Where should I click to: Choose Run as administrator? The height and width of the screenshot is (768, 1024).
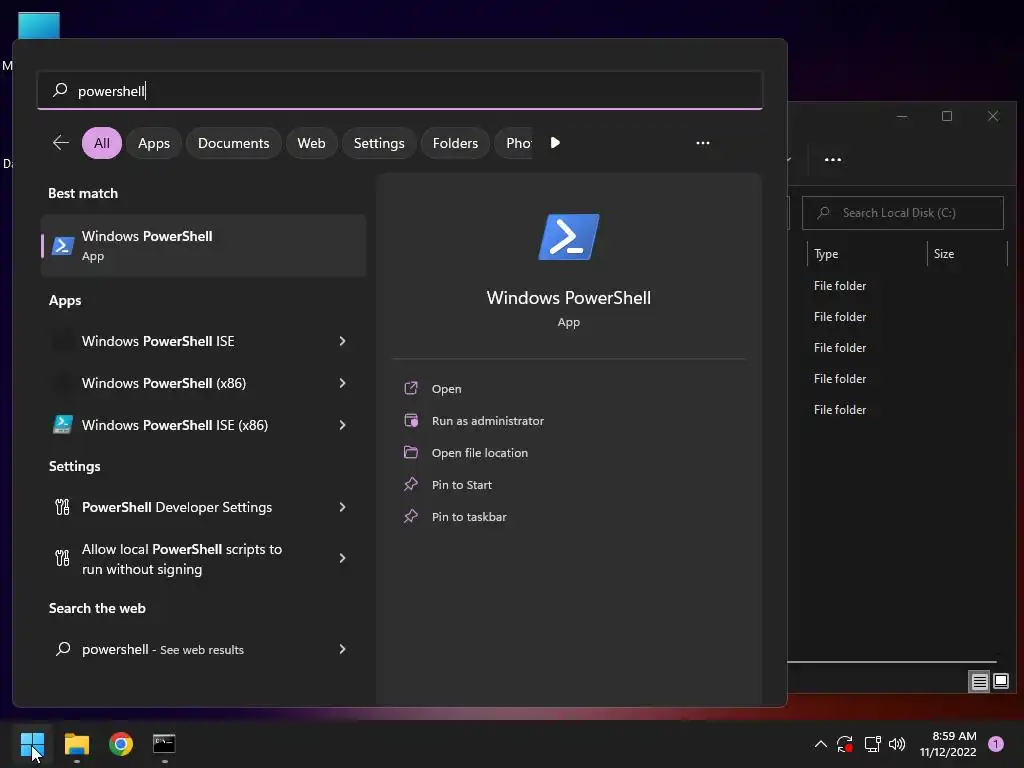point(488,421)
